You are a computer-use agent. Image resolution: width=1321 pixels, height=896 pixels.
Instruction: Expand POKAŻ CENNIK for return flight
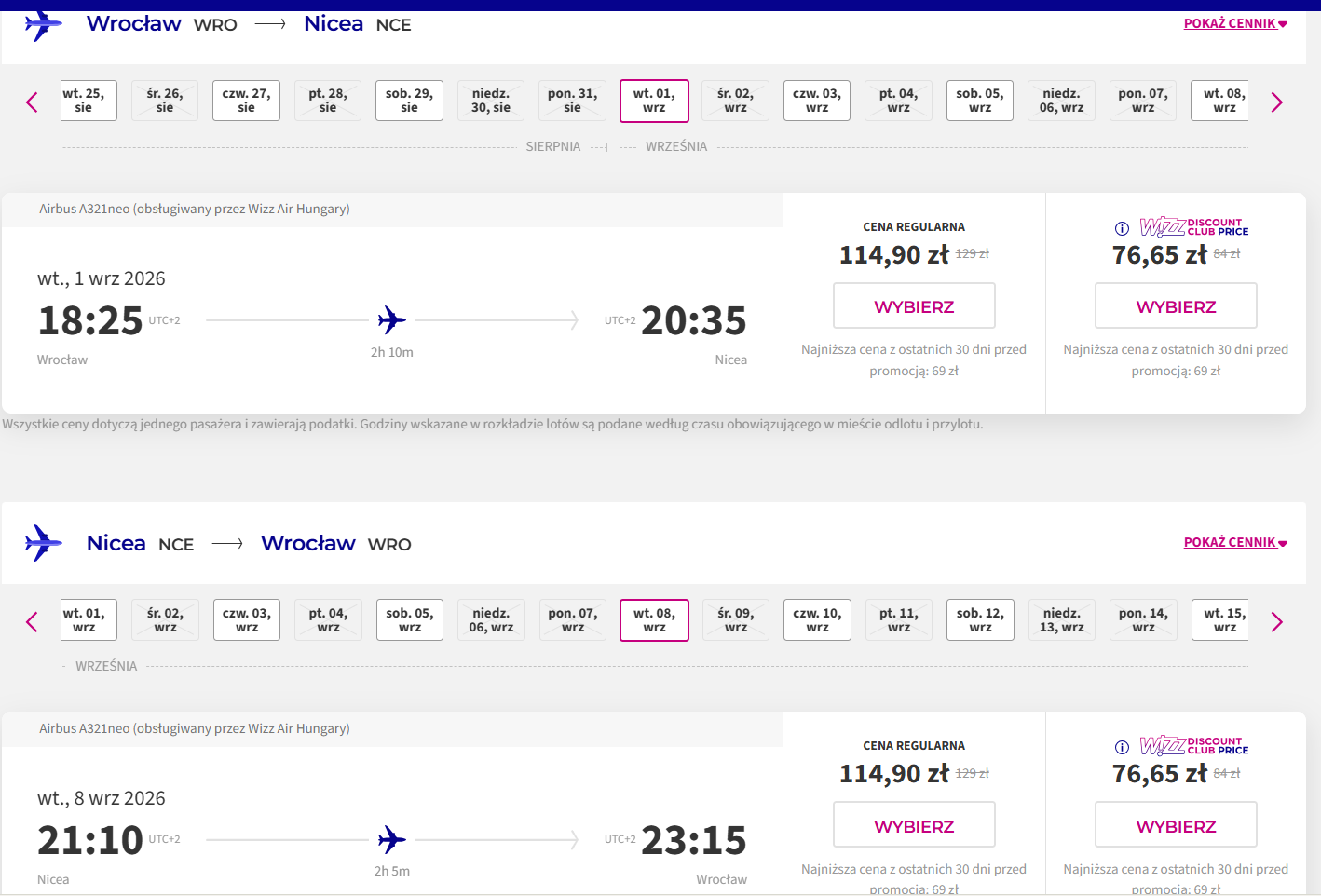click(x=1235, y=542)
